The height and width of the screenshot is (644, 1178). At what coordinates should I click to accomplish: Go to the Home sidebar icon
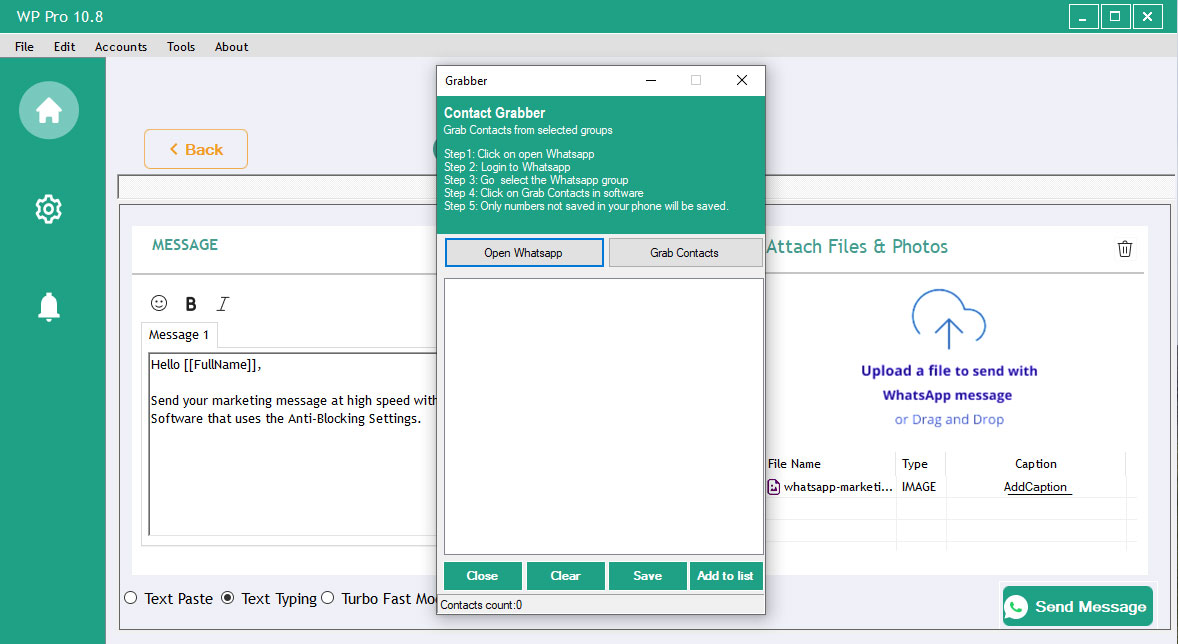(x=49, y=110)
